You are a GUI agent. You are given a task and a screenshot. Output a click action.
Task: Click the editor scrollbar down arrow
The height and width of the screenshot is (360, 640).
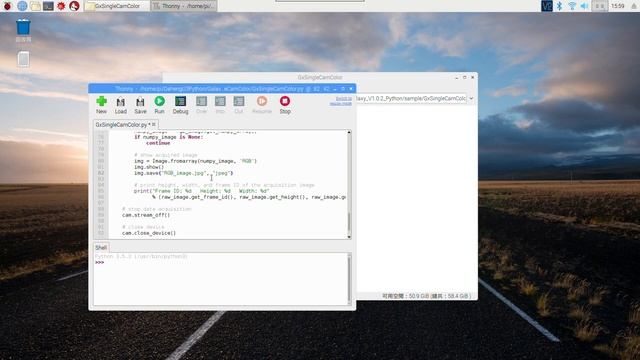(349, 237)
